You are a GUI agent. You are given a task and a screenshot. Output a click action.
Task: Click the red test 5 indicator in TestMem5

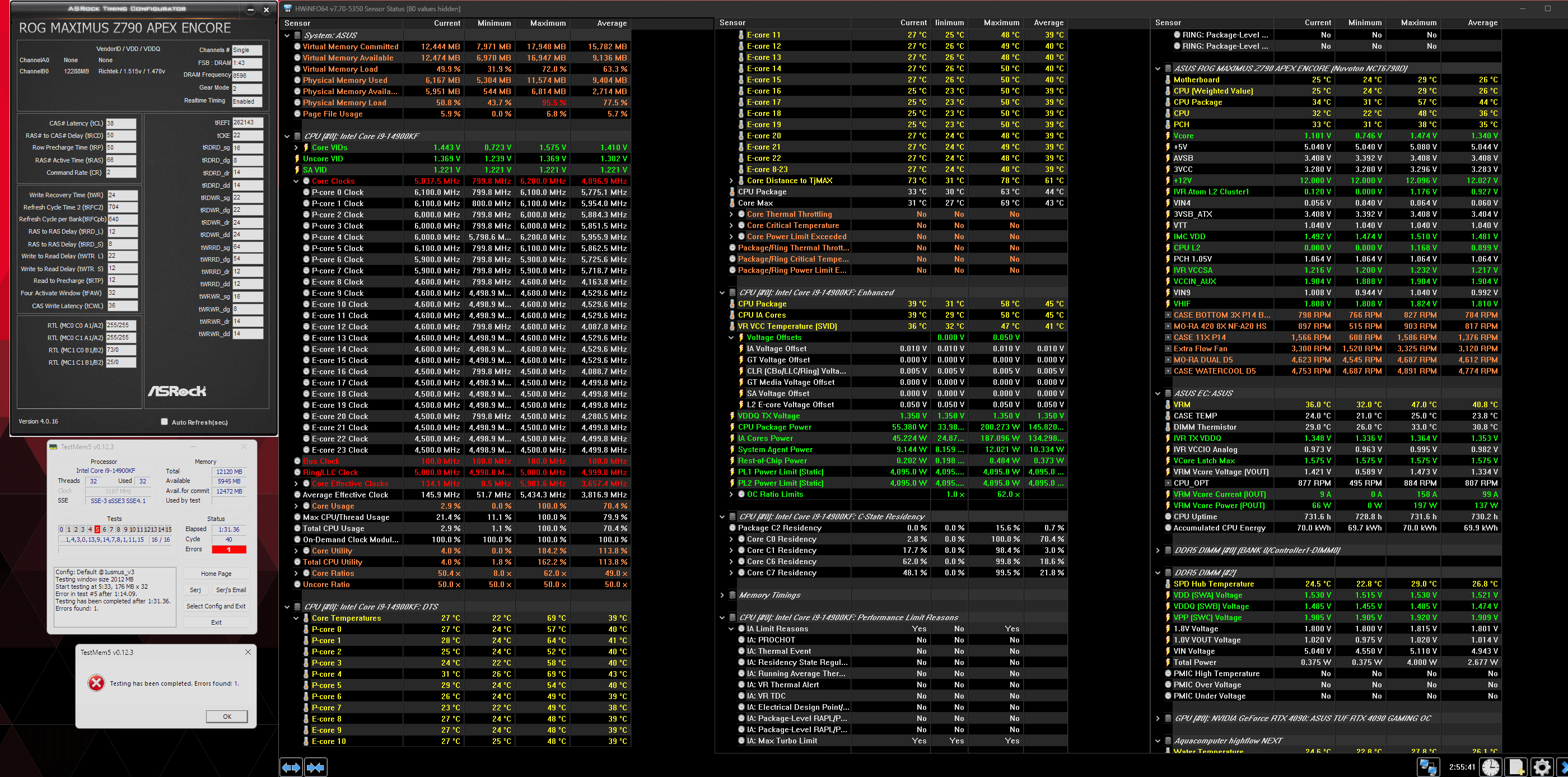pyautogui.click(x=97, y=529)
